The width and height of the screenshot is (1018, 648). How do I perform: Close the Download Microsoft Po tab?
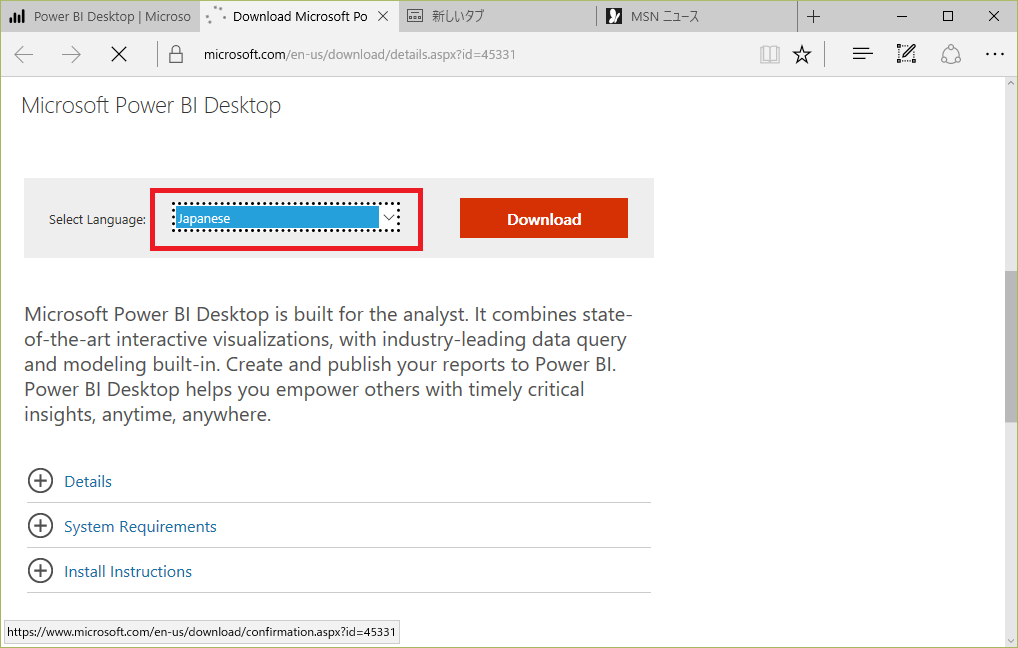tap(383, 16)
